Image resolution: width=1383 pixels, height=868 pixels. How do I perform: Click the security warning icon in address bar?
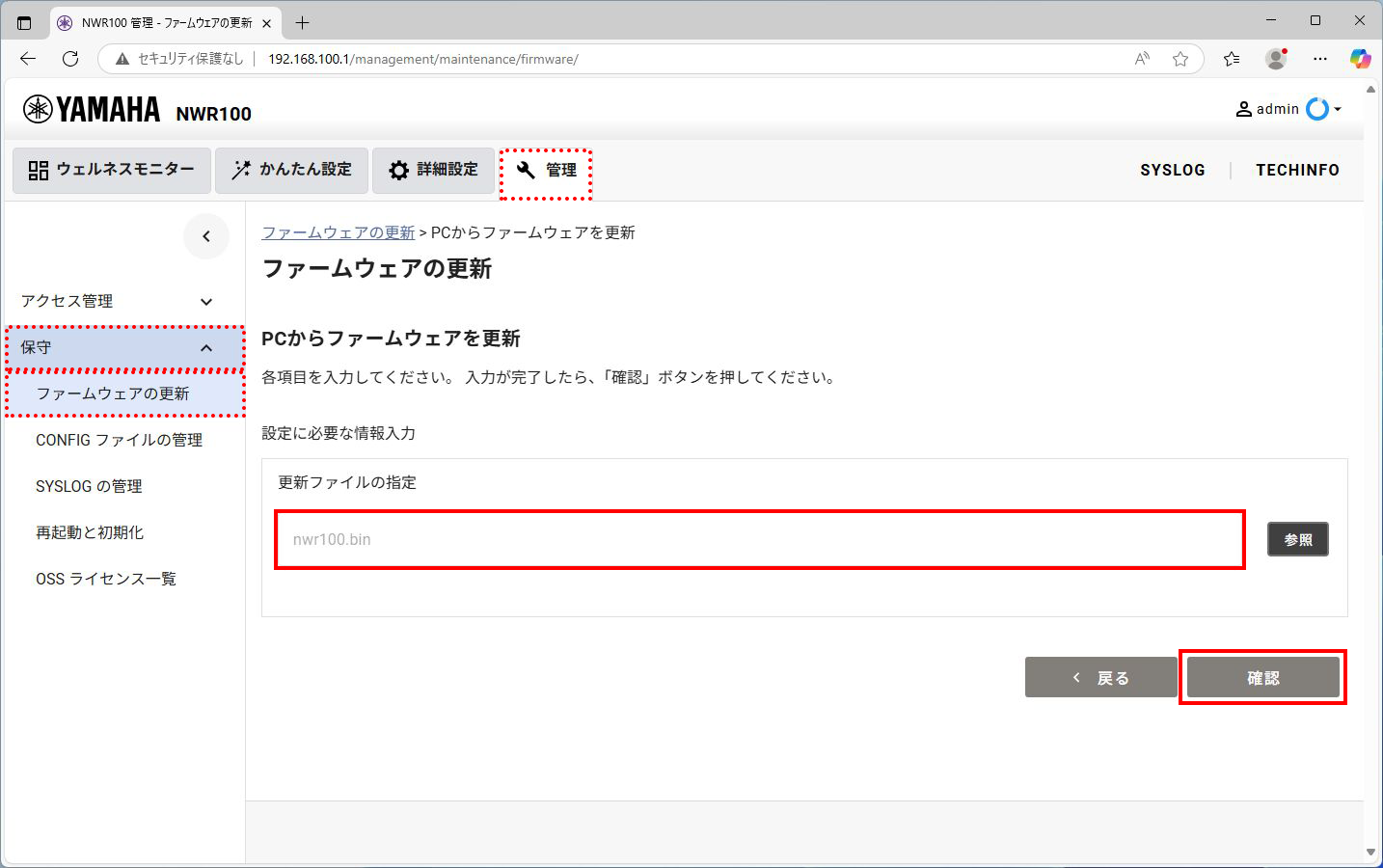pos(121,59)
